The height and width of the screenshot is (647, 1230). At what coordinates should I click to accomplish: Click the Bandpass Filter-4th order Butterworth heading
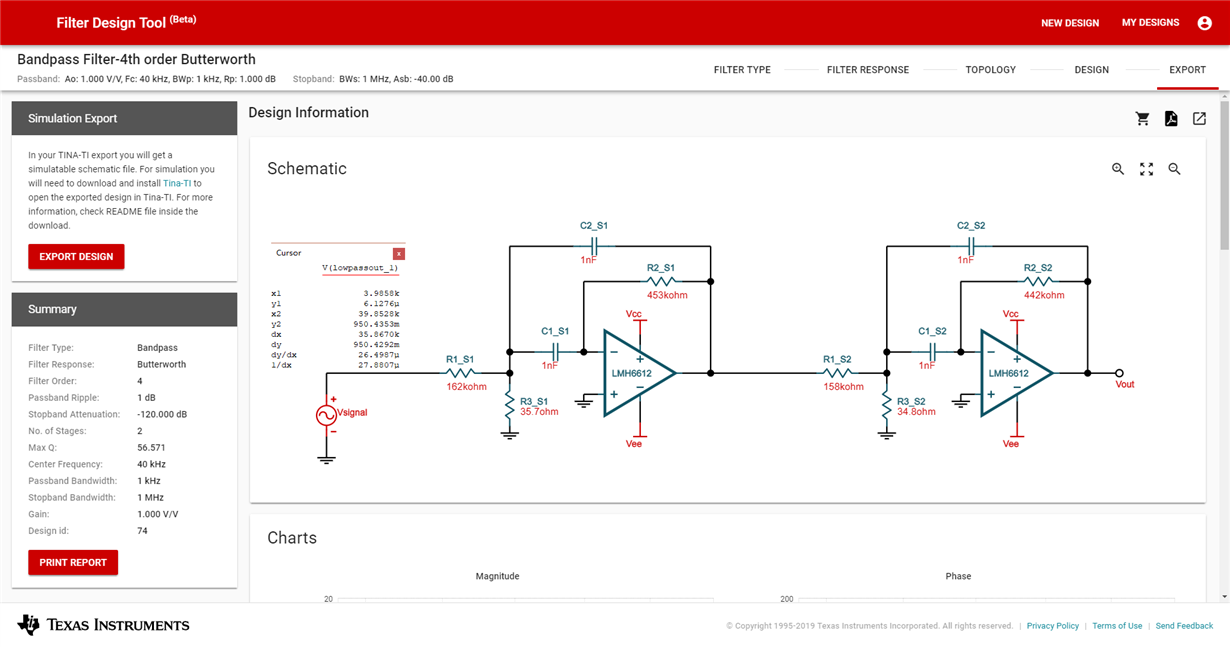click(x=136, y=60)
